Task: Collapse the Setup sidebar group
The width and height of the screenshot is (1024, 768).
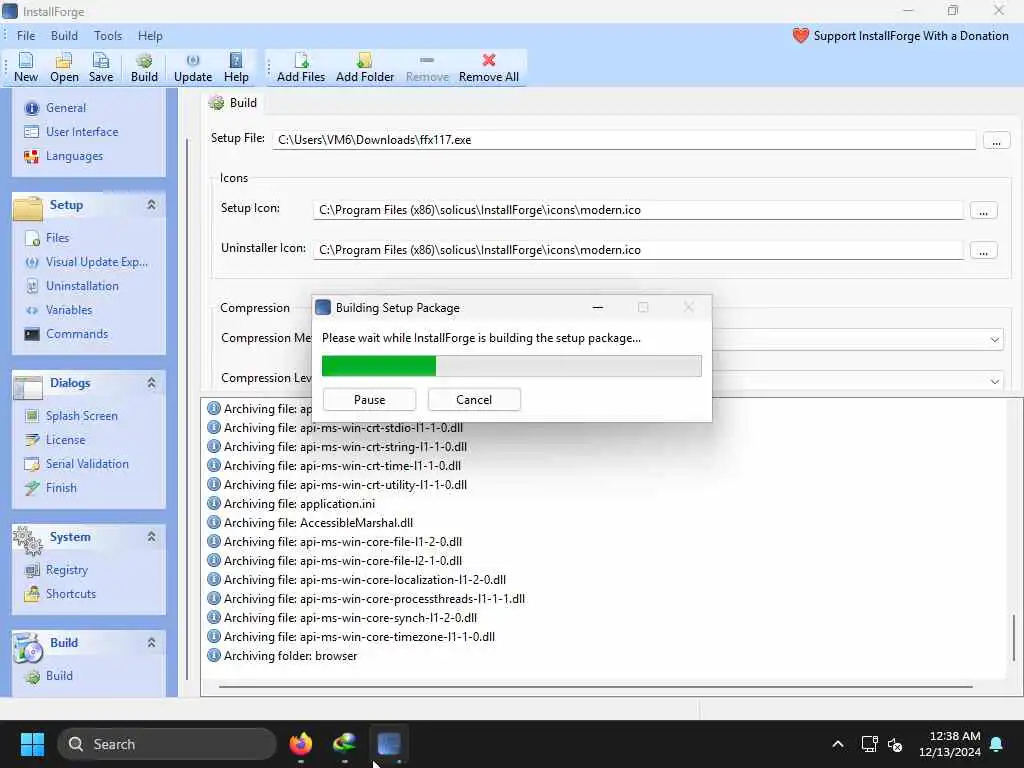Action: coord(152,205)
